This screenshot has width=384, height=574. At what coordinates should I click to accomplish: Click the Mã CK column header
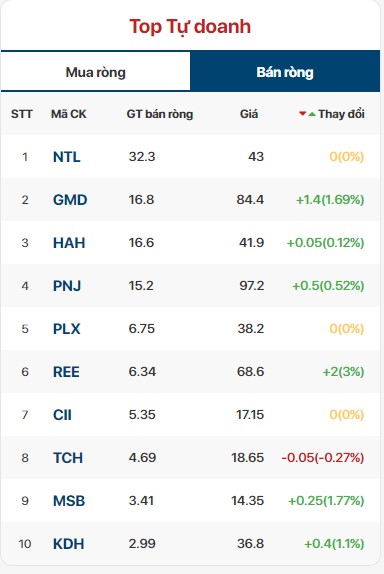(x=68, y=114)
